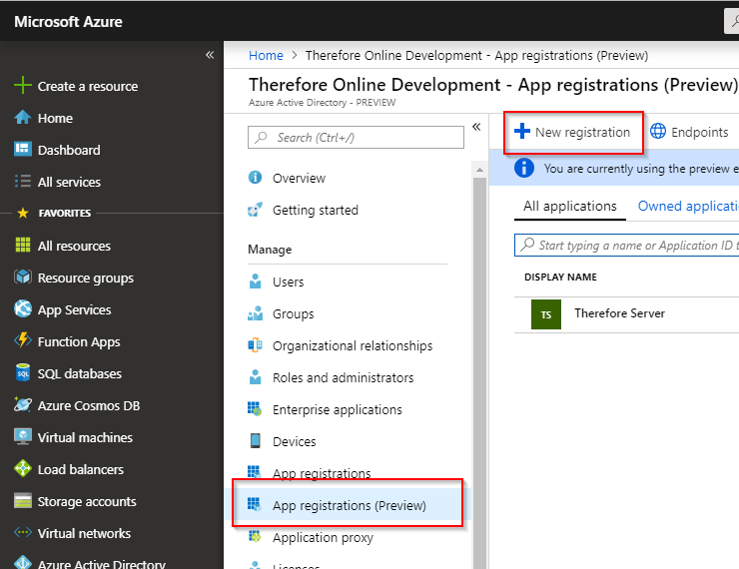Click the Endpoints globe icon
This screenshot has width=739, height=569.
coord(658,132)
